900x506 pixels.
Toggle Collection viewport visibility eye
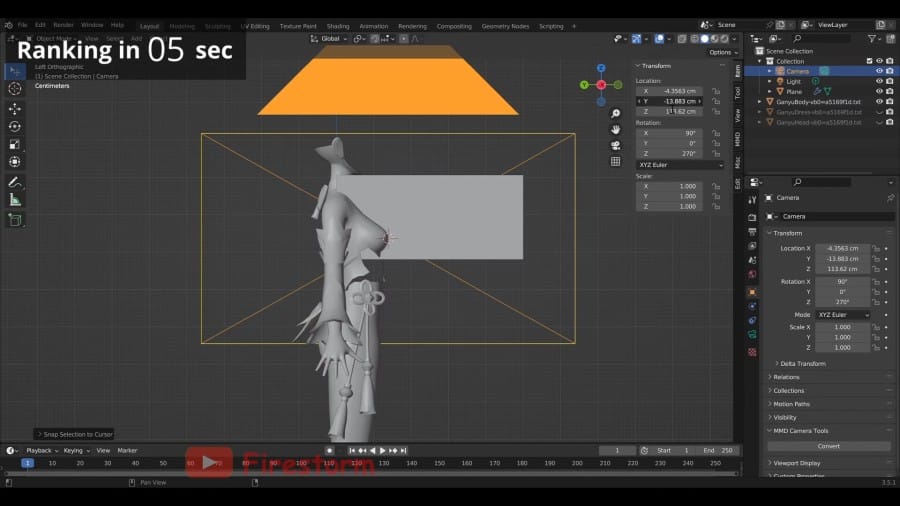click(879, 61)
